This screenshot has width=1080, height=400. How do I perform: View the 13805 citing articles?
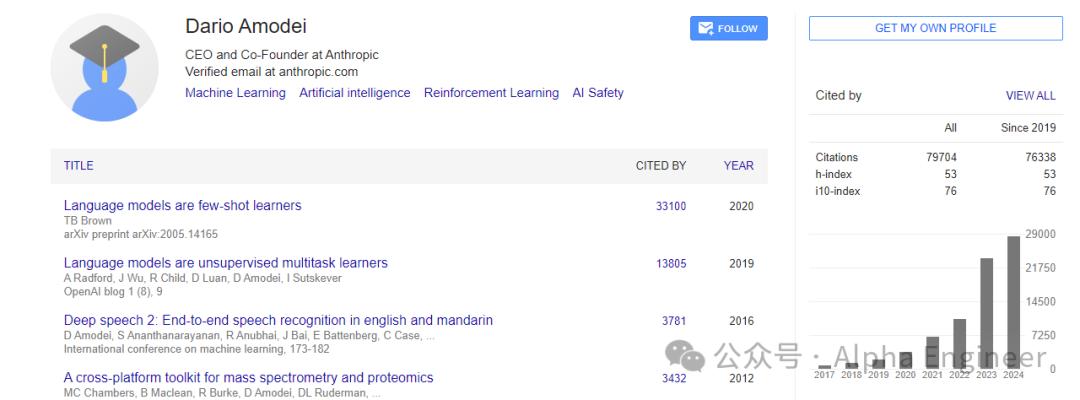[670, 264]
